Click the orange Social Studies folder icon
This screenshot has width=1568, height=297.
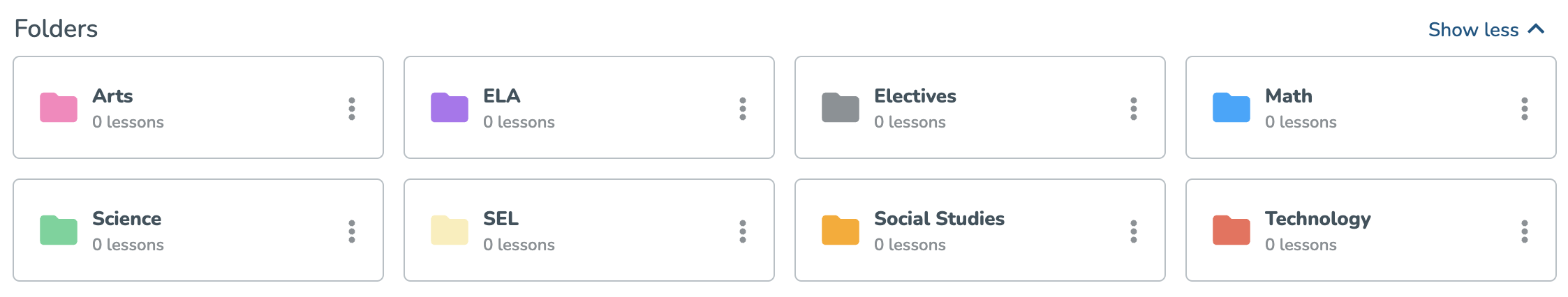pyautogui.click(x=841, y=230)
